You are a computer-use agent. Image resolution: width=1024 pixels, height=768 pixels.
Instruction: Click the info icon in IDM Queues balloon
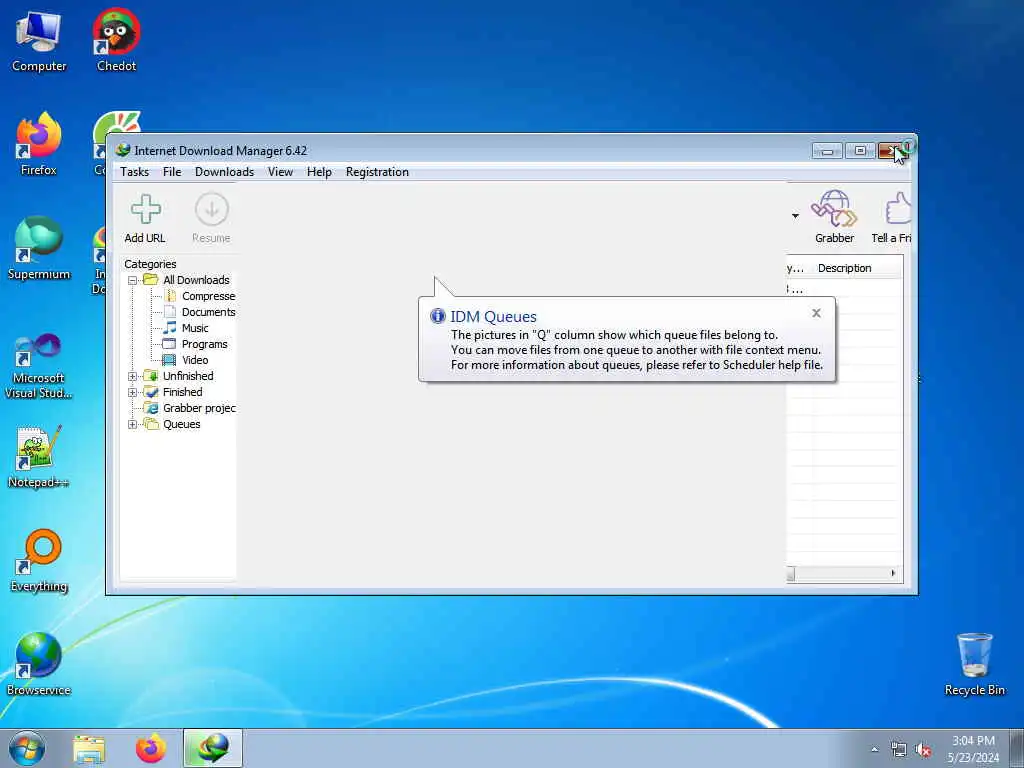(438, 316)
